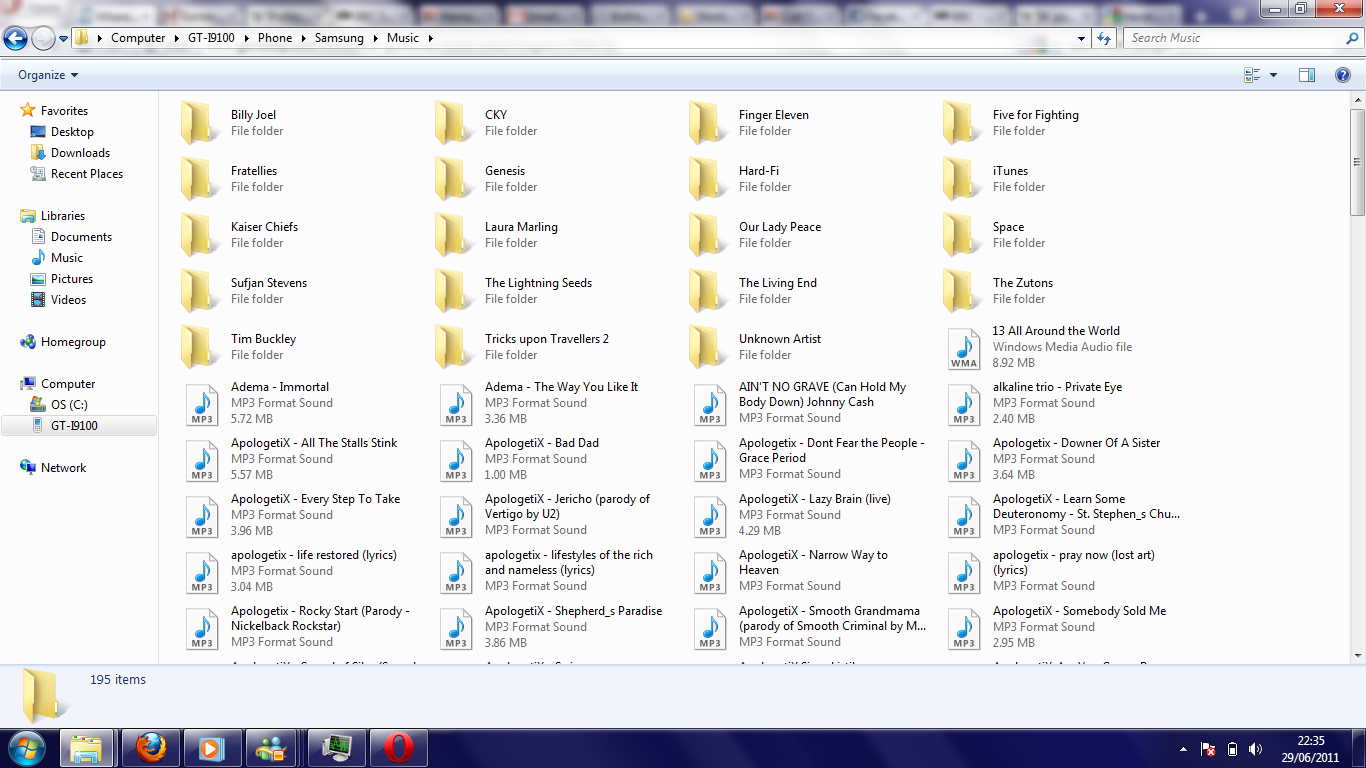Click the change view icon
The width and height of the screenshot is (1366, 768).
pyautogui.click(x=1252, y=75)
